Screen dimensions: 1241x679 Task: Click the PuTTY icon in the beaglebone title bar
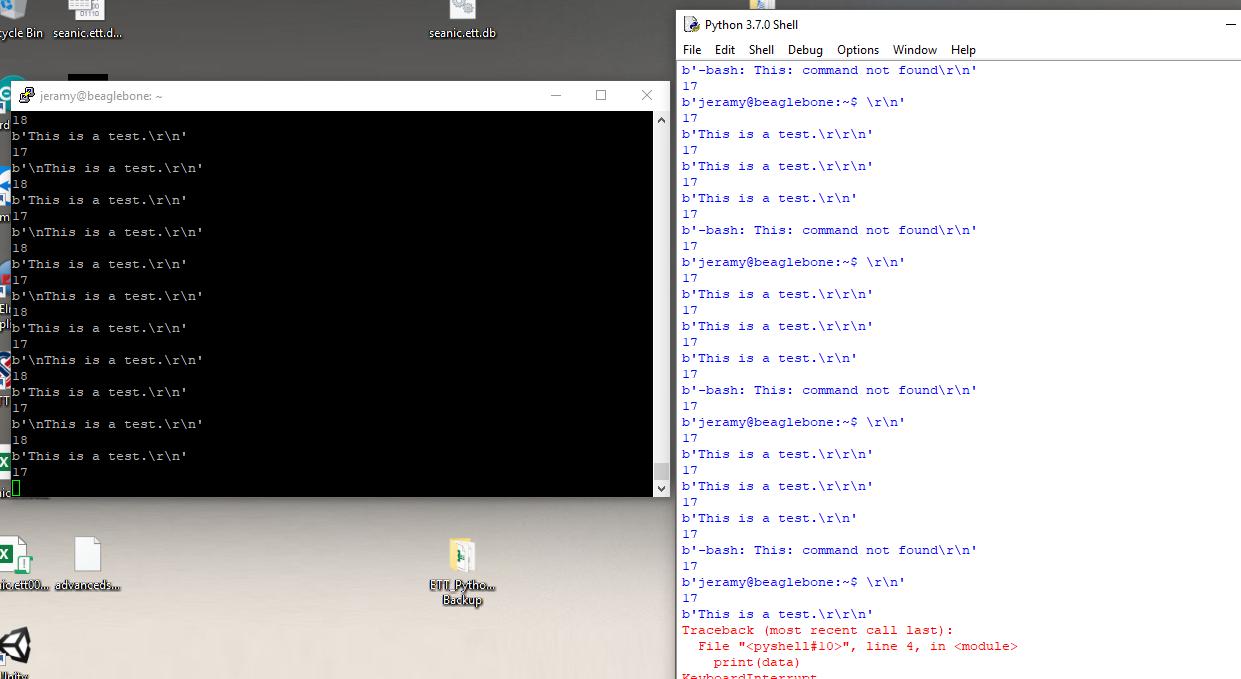point(28,96)
